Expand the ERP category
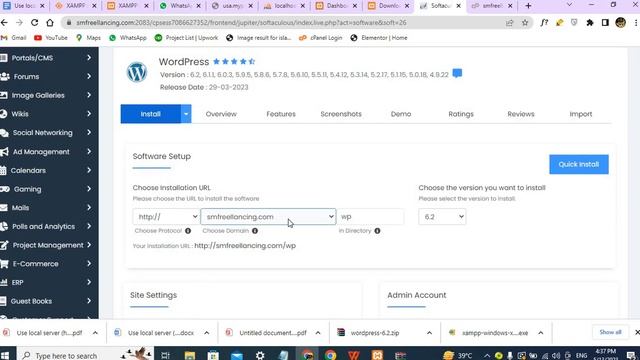Viewport: 640px width, 360px height. click(89, 282)
